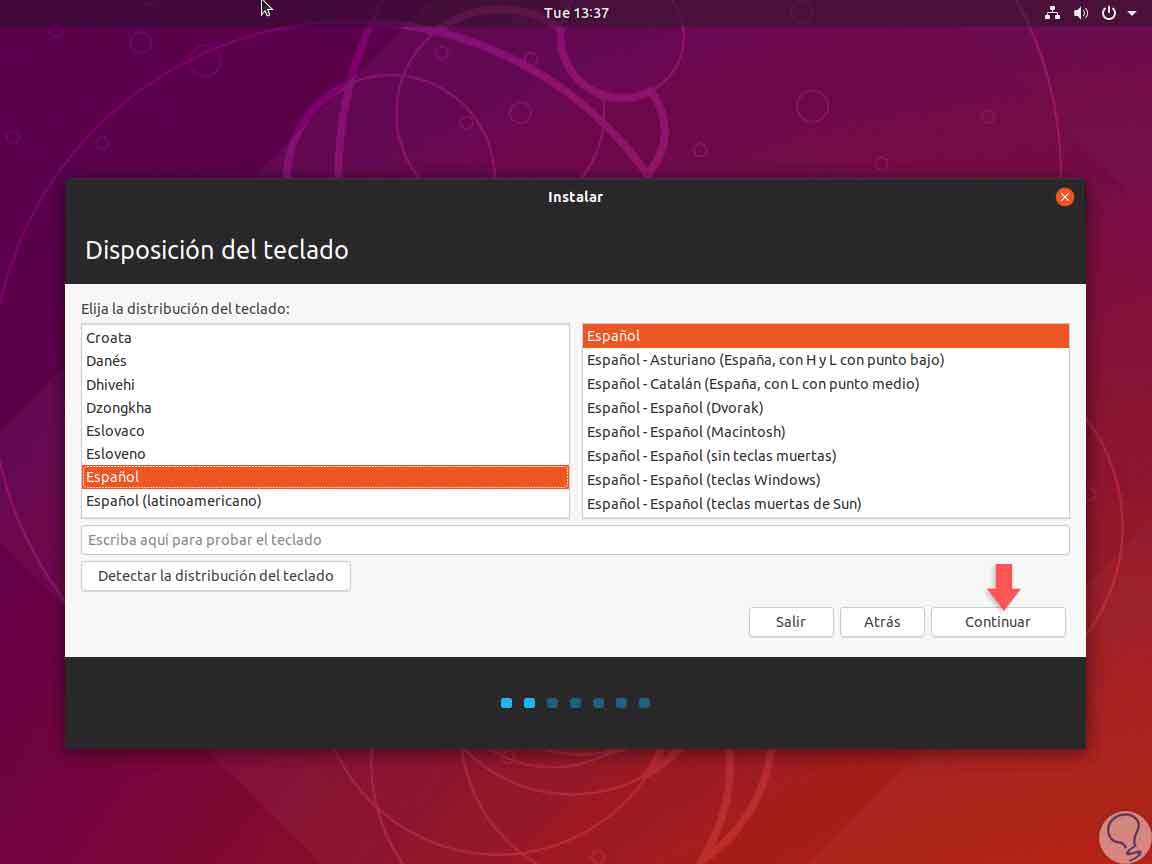Image resolution: width=1152 pixels, height=864 pixels.
Task: Expand the system menu arrow
Action: (1132, 12)
